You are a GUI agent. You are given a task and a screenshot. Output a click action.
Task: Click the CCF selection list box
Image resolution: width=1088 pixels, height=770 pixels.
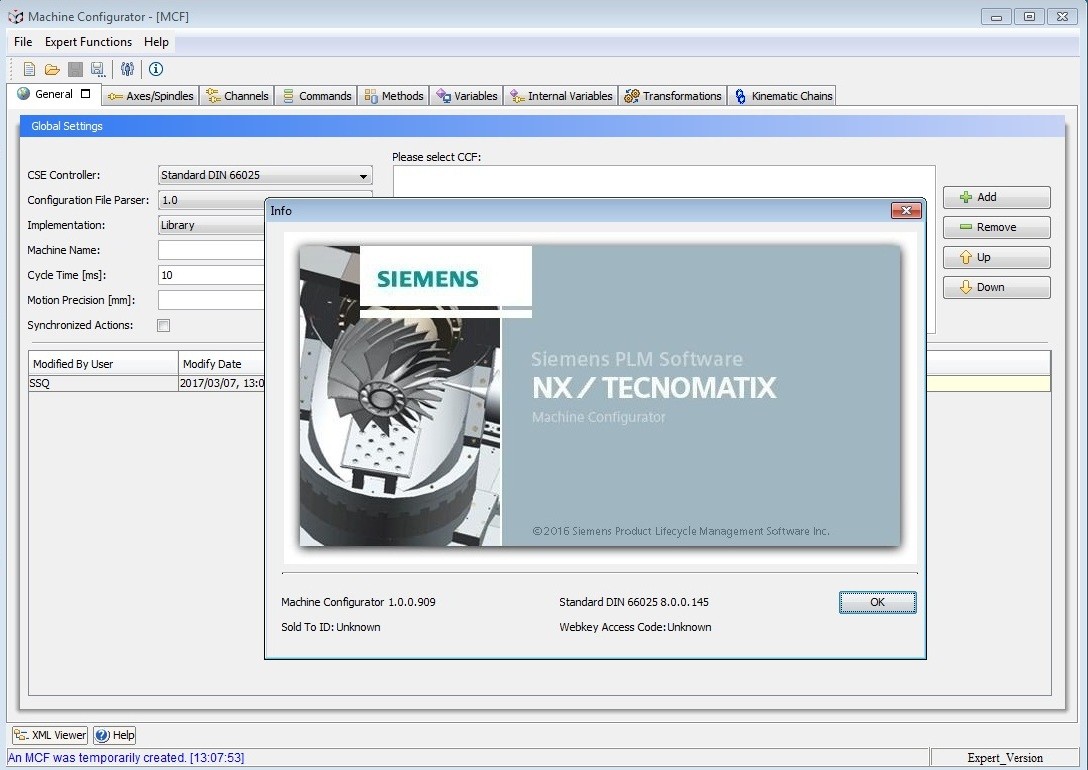(664, 182)
